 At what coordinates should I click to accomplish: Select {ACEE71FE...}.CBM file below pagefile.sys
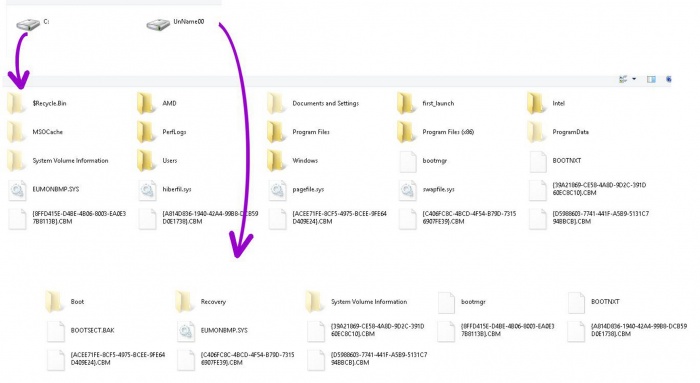pyautogui.click(x=328, y=218)
